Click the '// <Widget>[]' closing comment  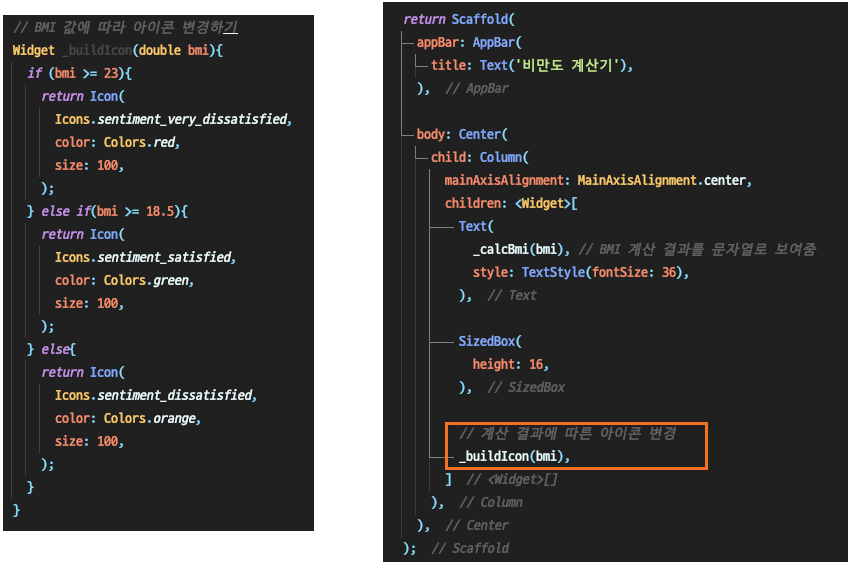[x=512, y=479]
